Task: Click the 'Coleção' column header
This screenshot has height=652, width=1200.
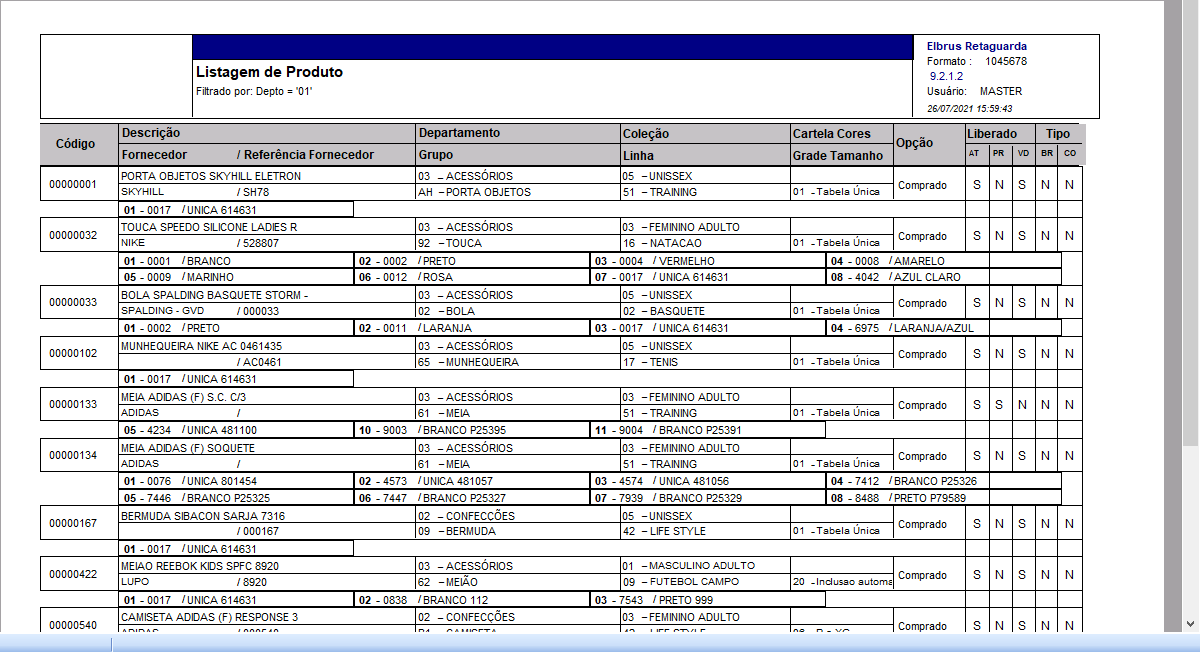Action: click(x=646, y=133)
